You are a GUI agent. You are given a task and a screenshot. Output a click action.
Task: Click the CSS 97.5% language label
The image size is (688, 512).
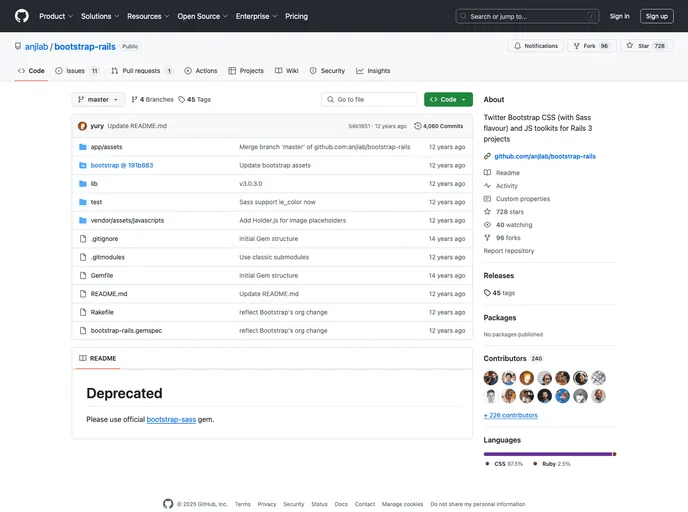tap(504, 464)
